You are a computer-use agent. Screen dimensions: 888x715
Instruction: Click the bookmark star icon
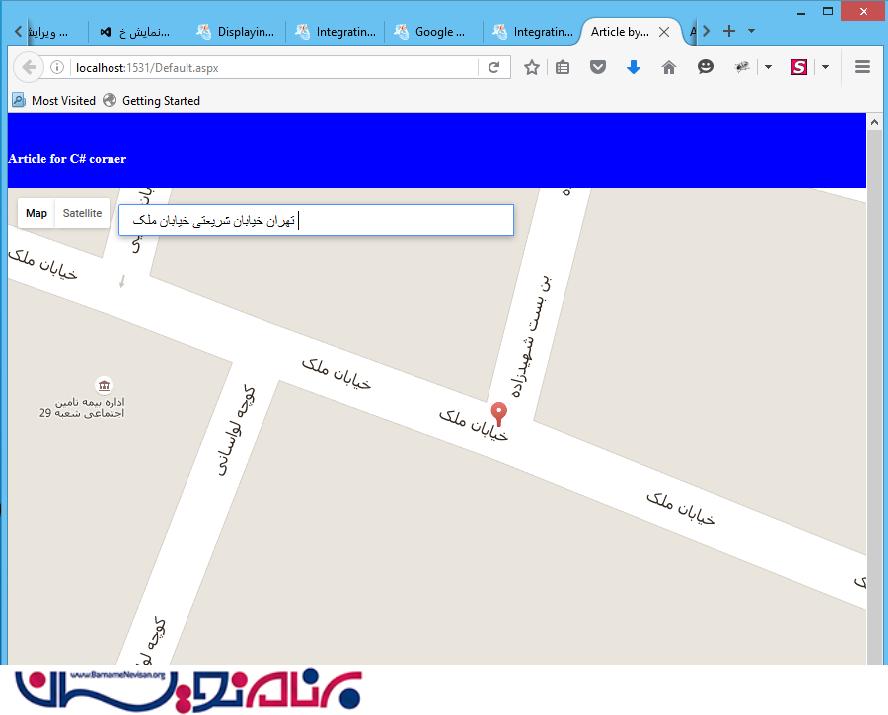532,67
